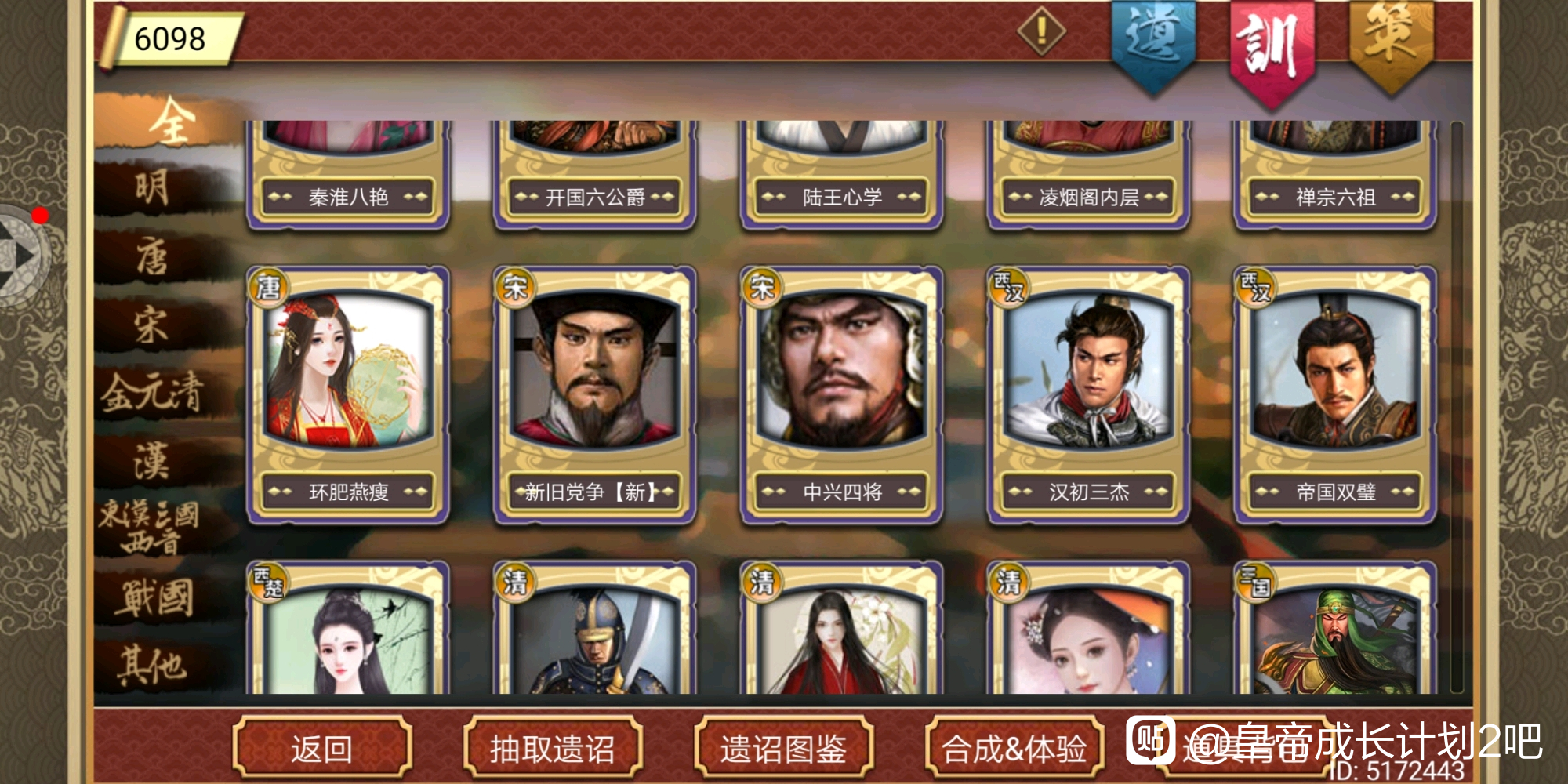Switch to the 全 category tab
This screenshot has width=1568, height=784.
coord(169,122)
